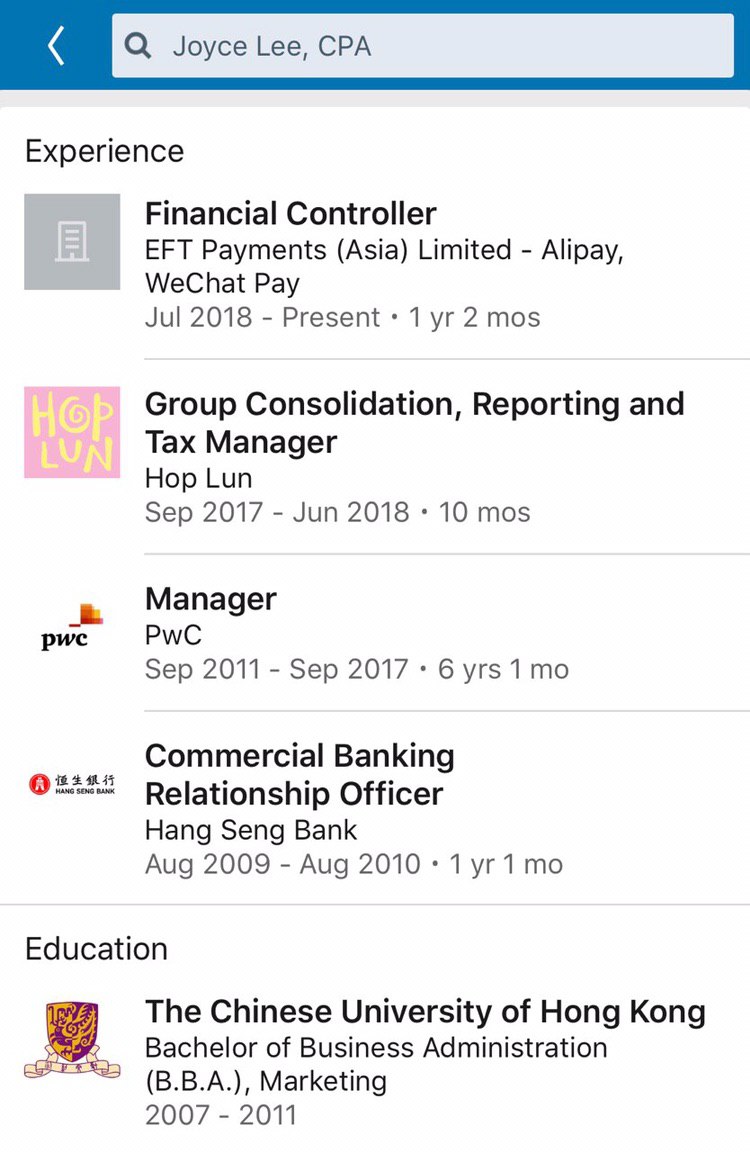This screenshot has height=1152, width=750.
Task: Open the EFT Payments placeholder building logo
Action: (x=72, y=242)
